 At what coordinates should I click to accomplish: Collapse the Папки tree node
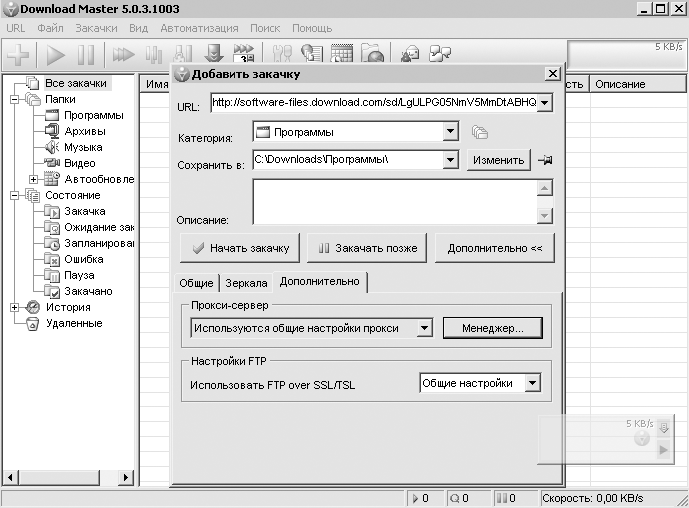[x=15, y=100]
